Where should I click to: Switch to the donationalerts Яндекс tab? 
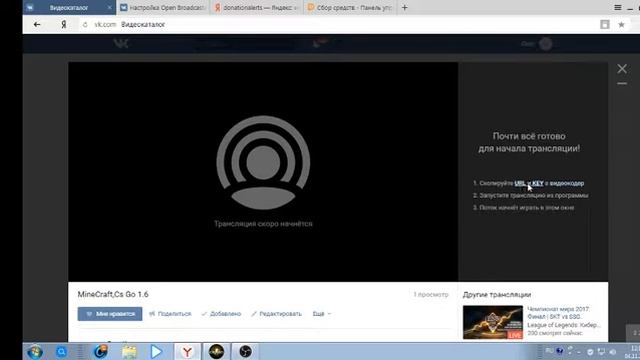(257, 7)
